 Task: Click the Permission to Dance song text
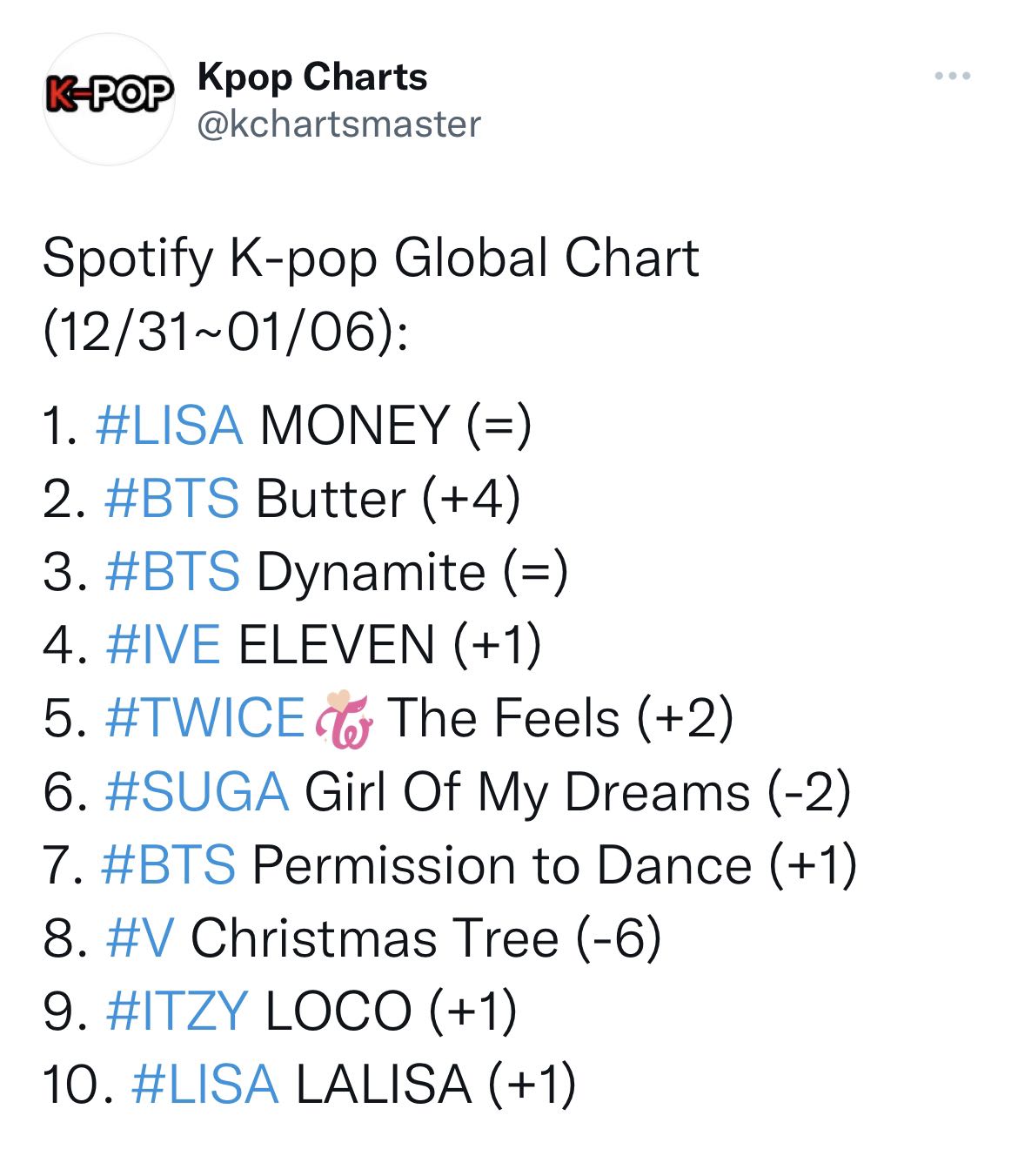point(502,864)
